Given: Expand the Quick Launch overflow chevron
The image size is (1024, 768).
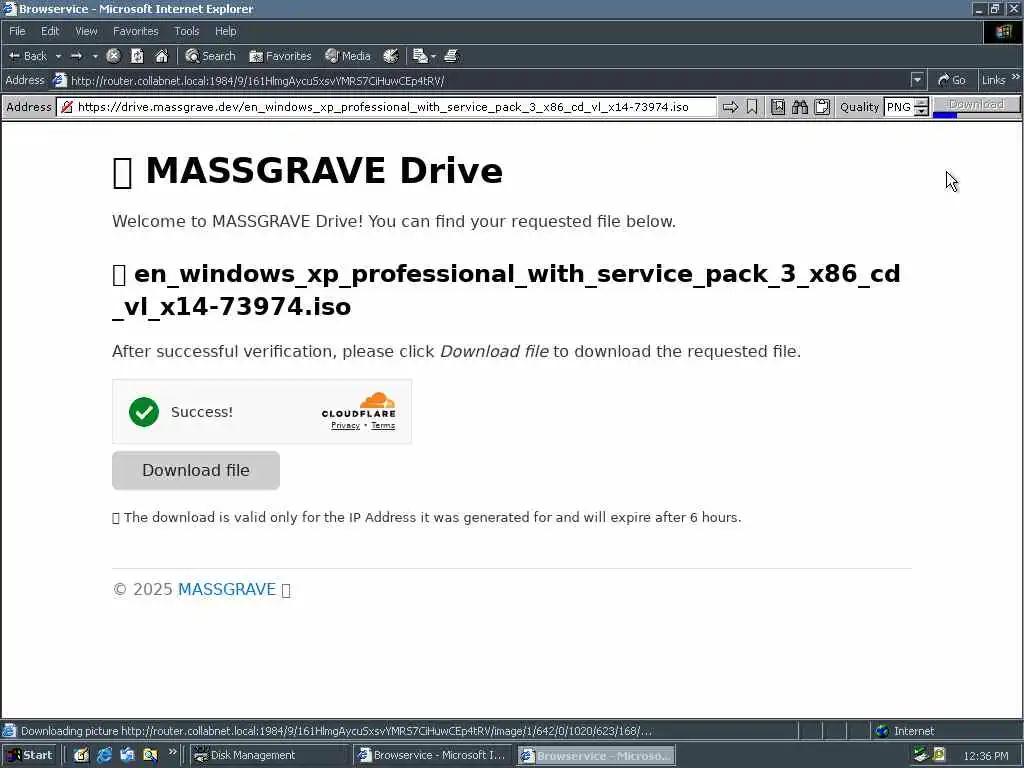Looking at the screenshot, I should point(172,752).
